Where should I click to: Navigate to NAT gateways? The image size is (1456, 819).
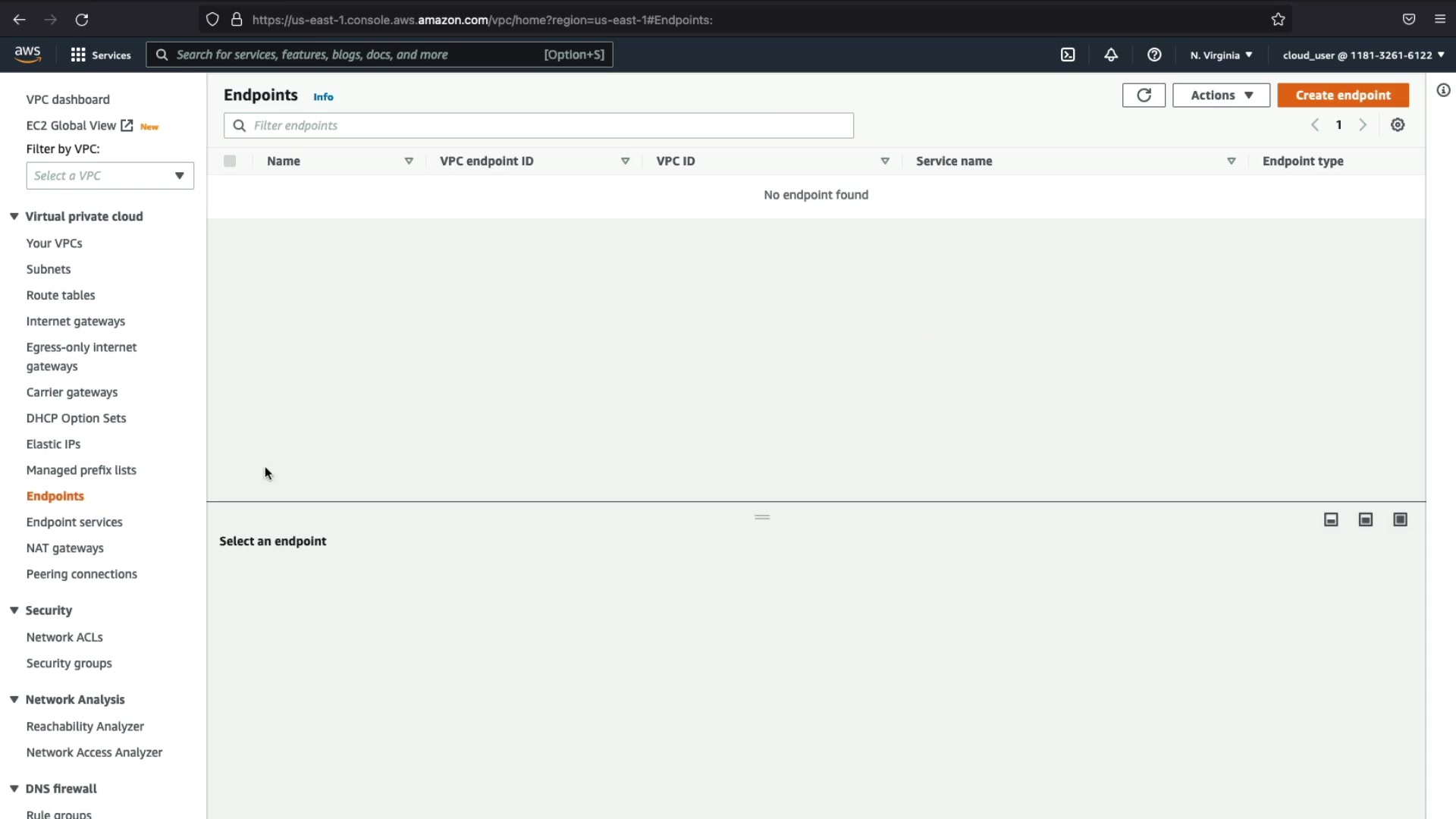[x=65, y=548]
